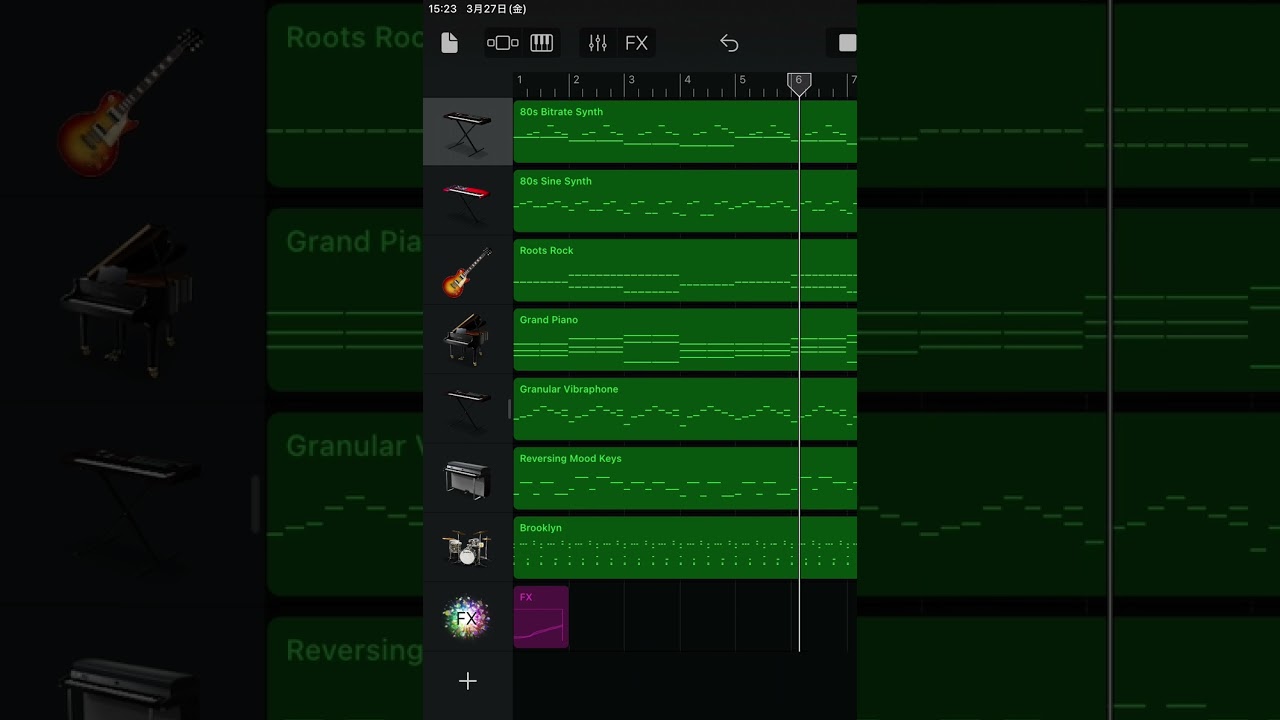The height and width of the screenshot is (720, 1280).
Task: Grab the track header resize handle
Action: (x=509, y=409)
